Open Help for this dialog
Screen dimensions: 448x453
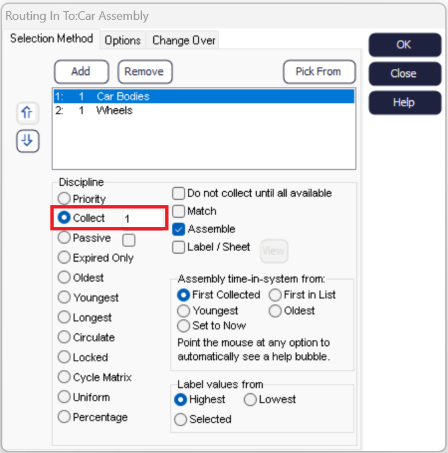405,102
